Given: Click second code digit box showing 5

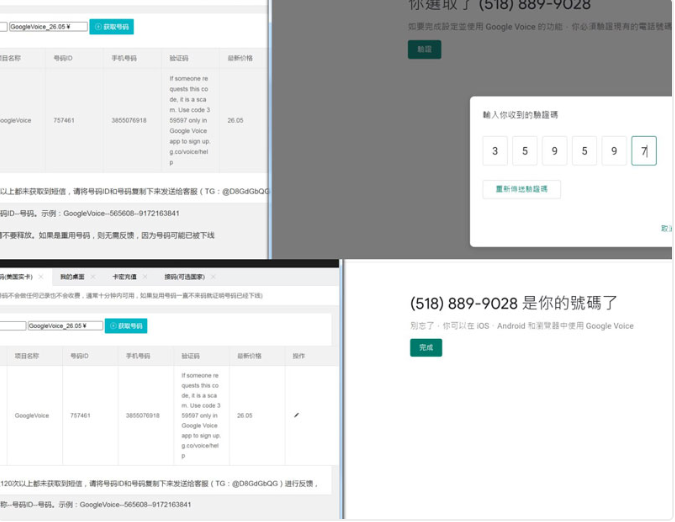Looking at the screenshot, I should click(525, 151).
